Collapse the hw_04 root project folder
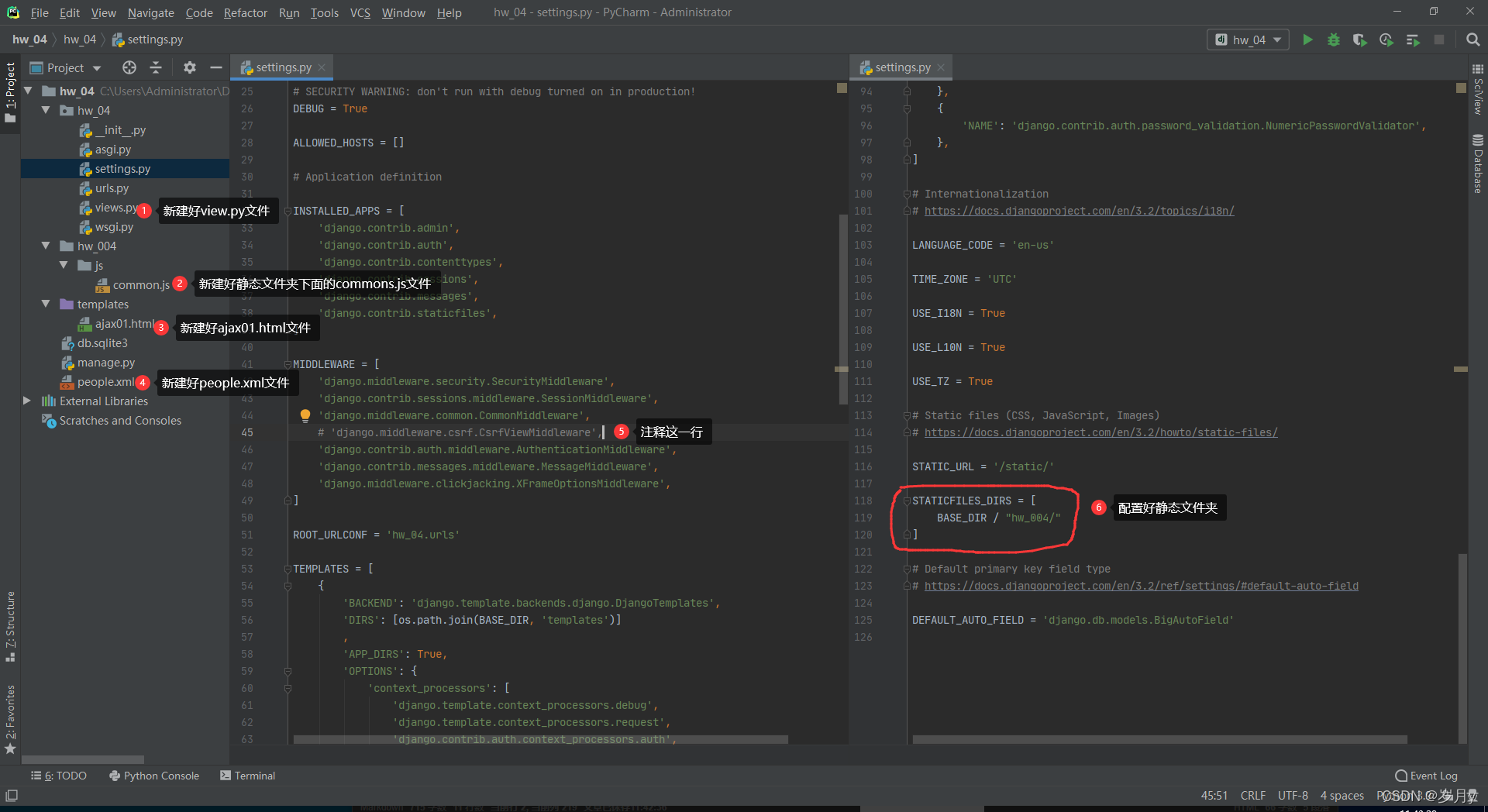 (29, 91)
